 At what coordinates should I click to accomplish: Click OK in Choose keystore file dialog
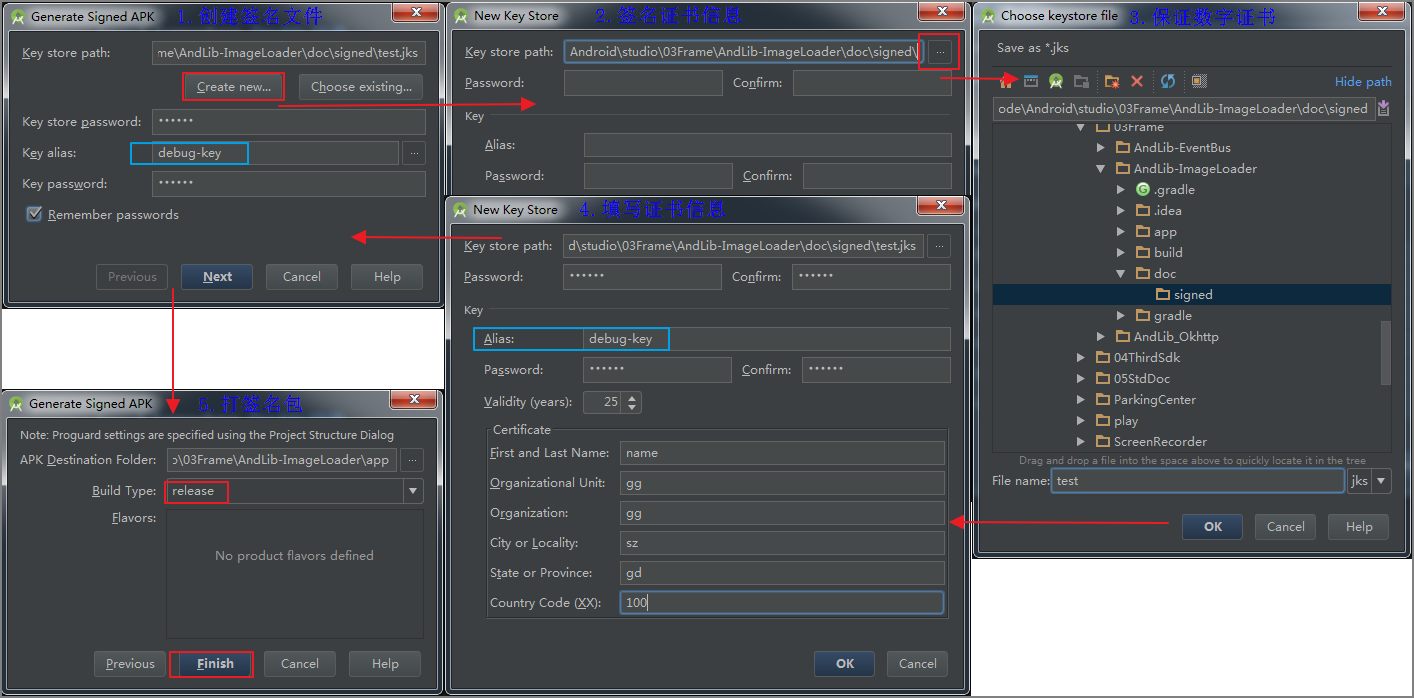(x=1212, y=527)
